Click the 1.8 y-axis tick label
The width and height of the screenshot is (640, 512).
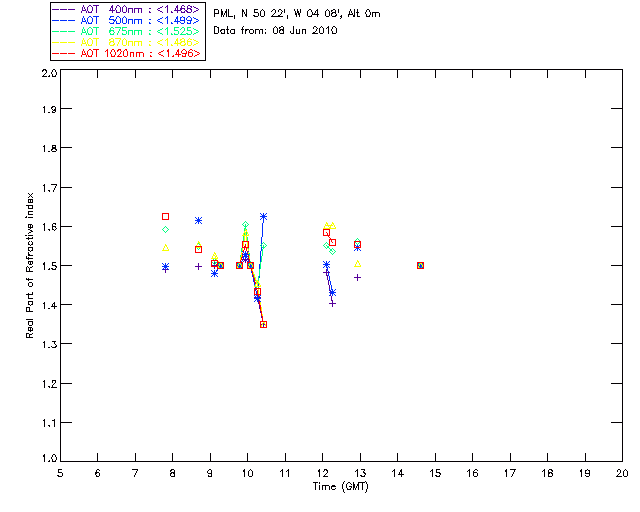[x=49, y=148]
